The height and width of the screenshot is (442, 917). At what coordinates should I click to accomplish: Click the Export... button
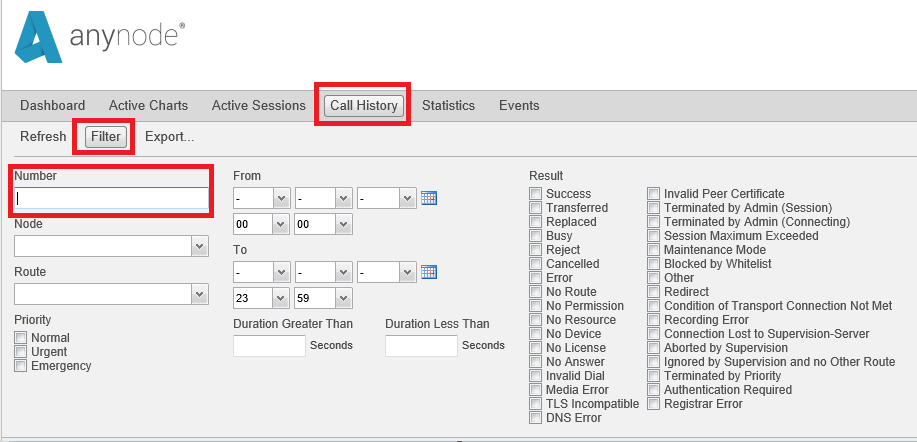(170, 137)
